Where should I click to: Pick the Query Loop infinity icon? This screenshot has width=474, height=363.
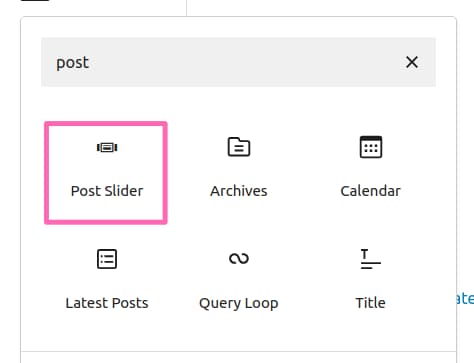coord(239,259)
